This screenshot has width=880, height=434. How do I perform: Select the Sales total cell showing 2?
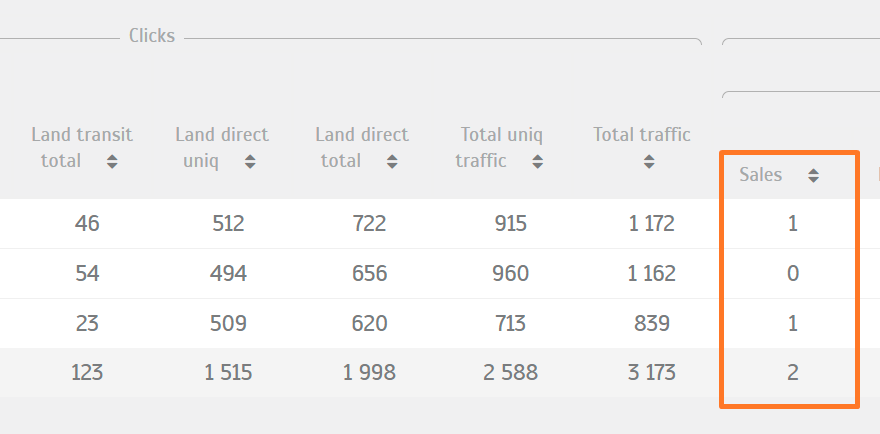click(x=792, y=373)
